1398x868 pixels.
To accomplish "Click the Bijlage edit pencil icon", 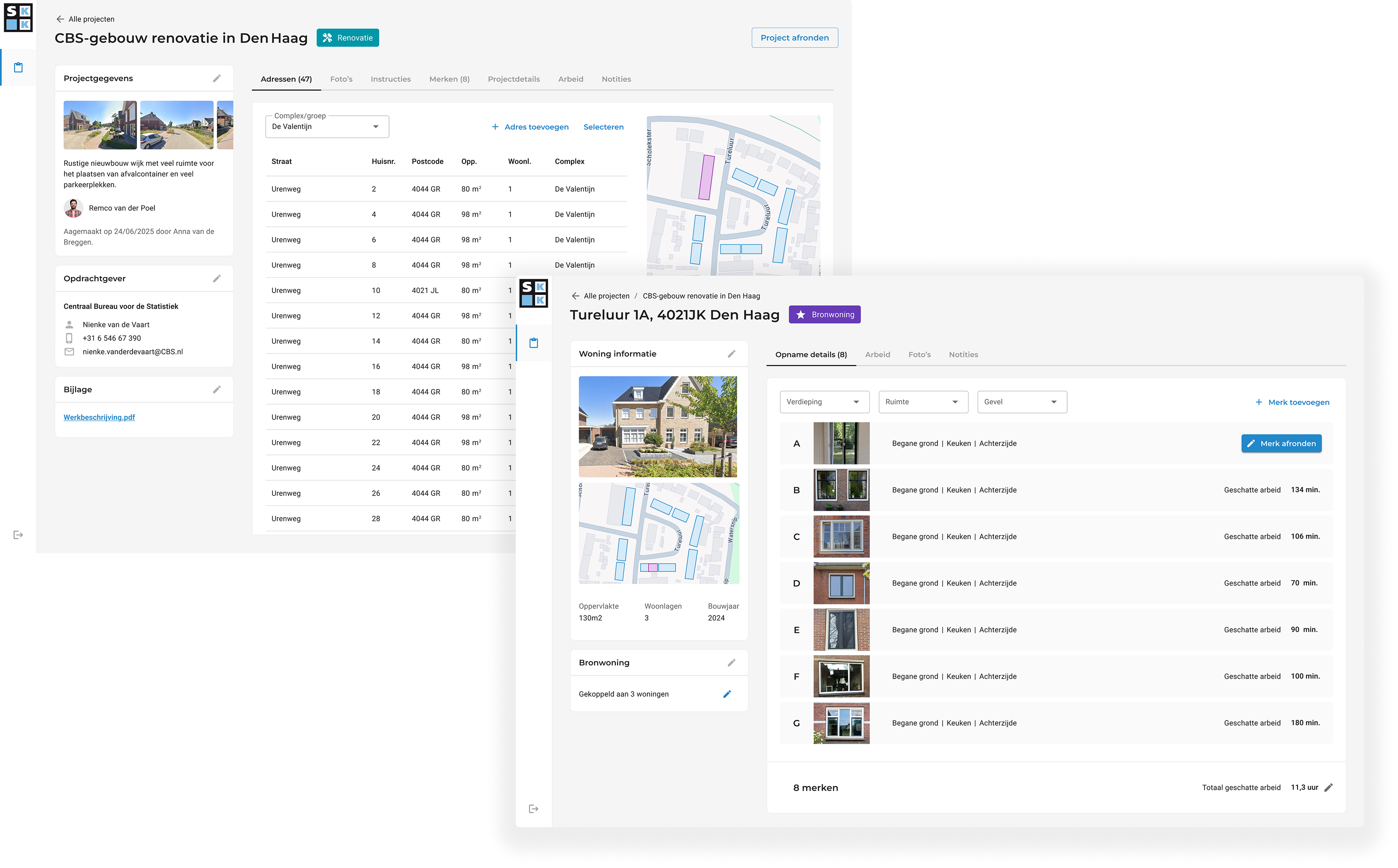I will pyautogui.click(x=217, y=390).
